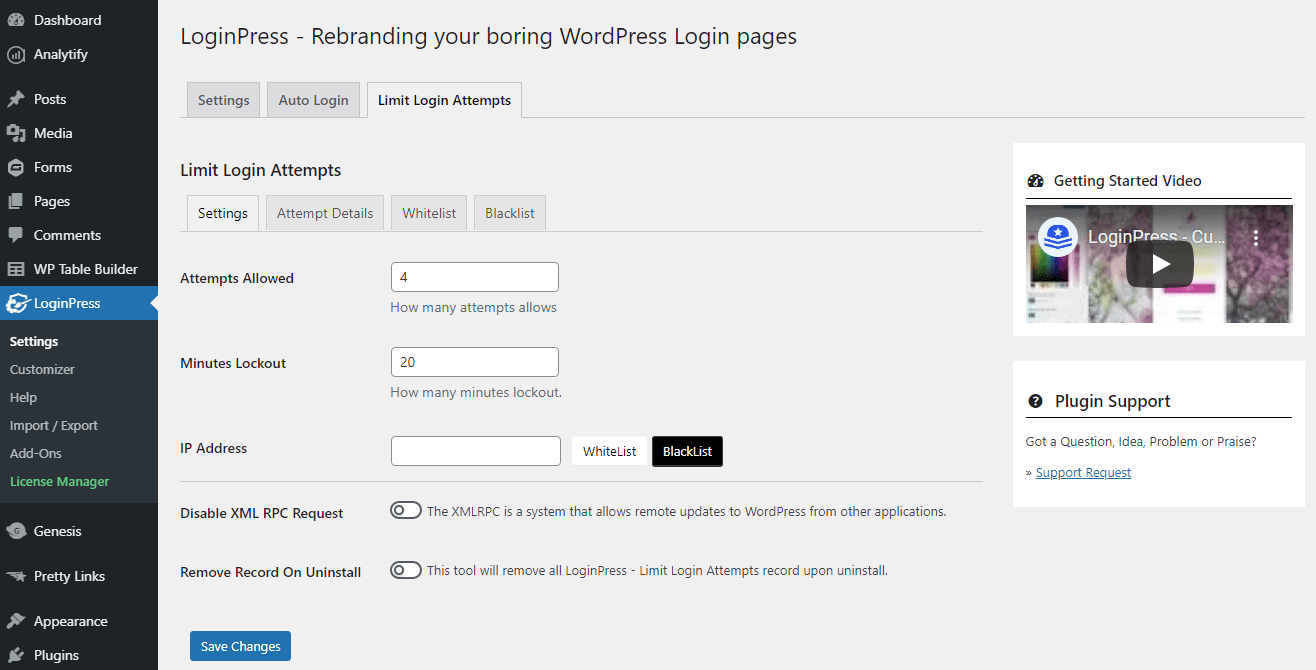1316x670 pixels.
Task: Open Help in LoginPress submenu
Action: coord(23,397)
